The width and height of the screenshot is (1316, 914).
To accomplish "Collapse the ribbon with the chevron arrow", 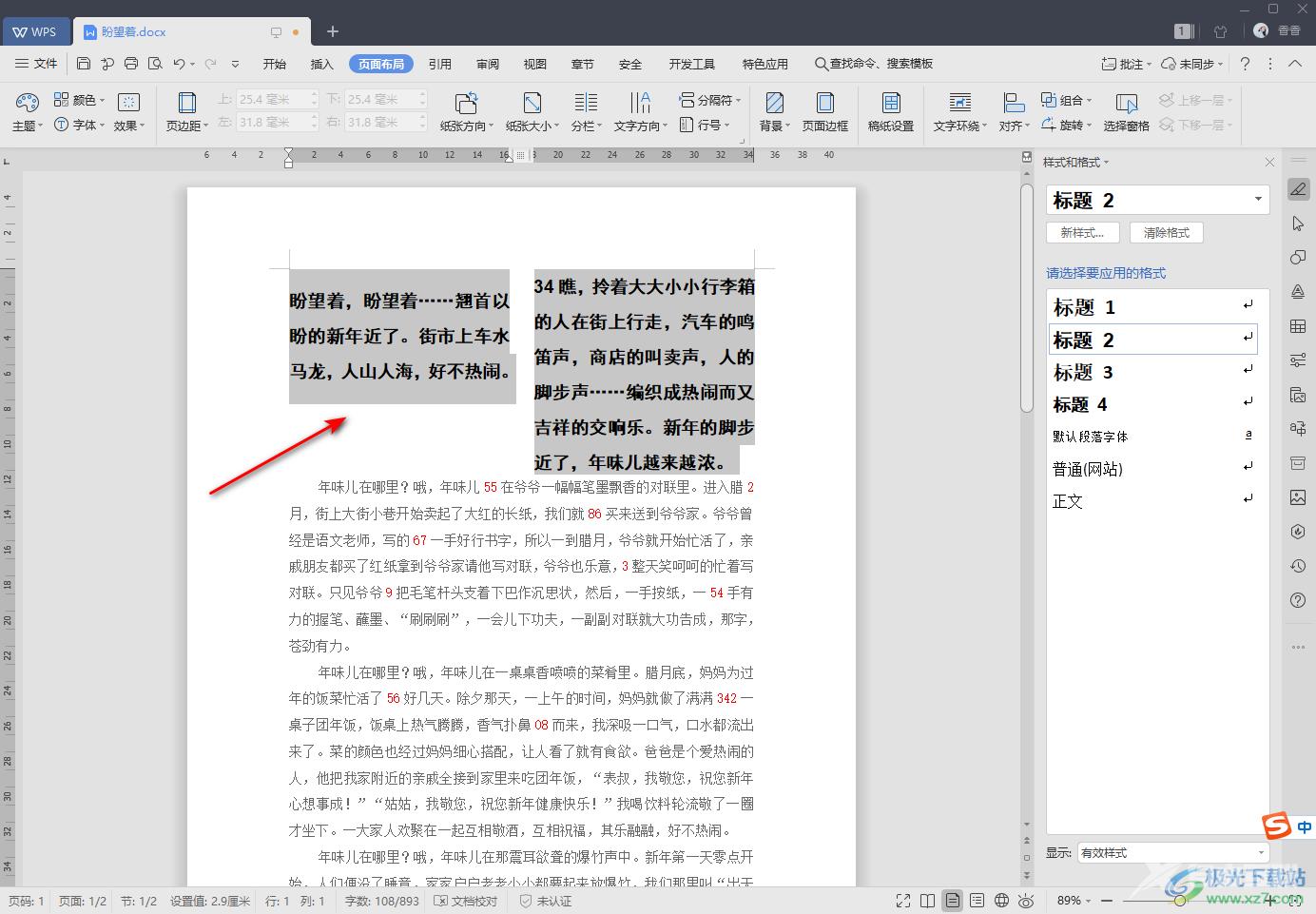I will [1295, 64].
